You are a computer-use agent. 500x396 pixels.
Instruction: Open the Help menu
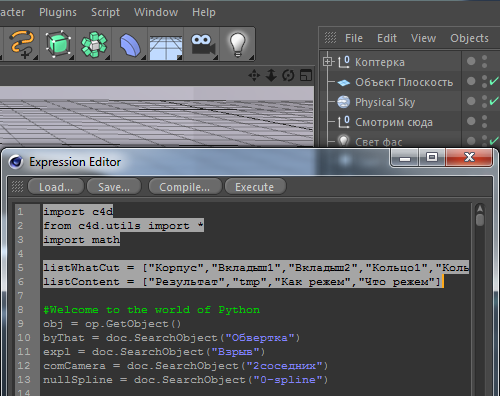(204, 12)
